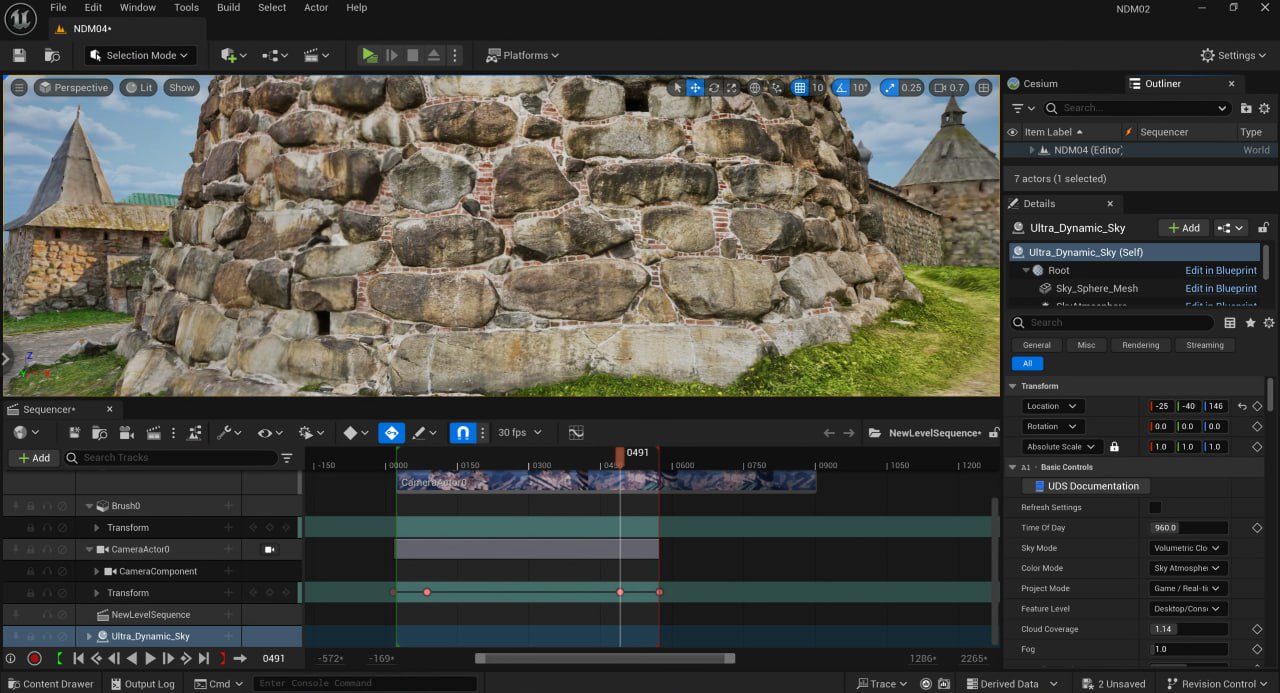The width and height of the screenshot is (1280, 693).
Task: Click the Sequencer render movie clapper icon
Action: (x=153, y=433)
